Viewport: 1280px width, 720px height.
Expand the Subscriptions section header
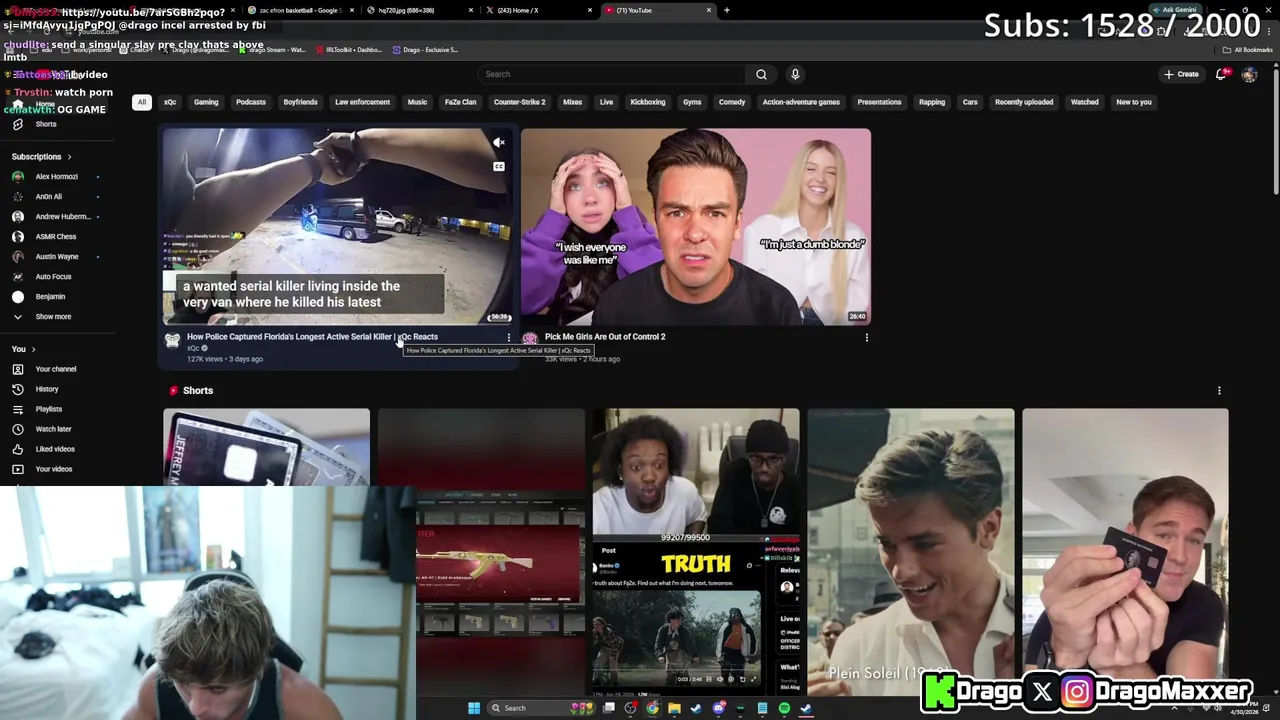tap(41, 157)
